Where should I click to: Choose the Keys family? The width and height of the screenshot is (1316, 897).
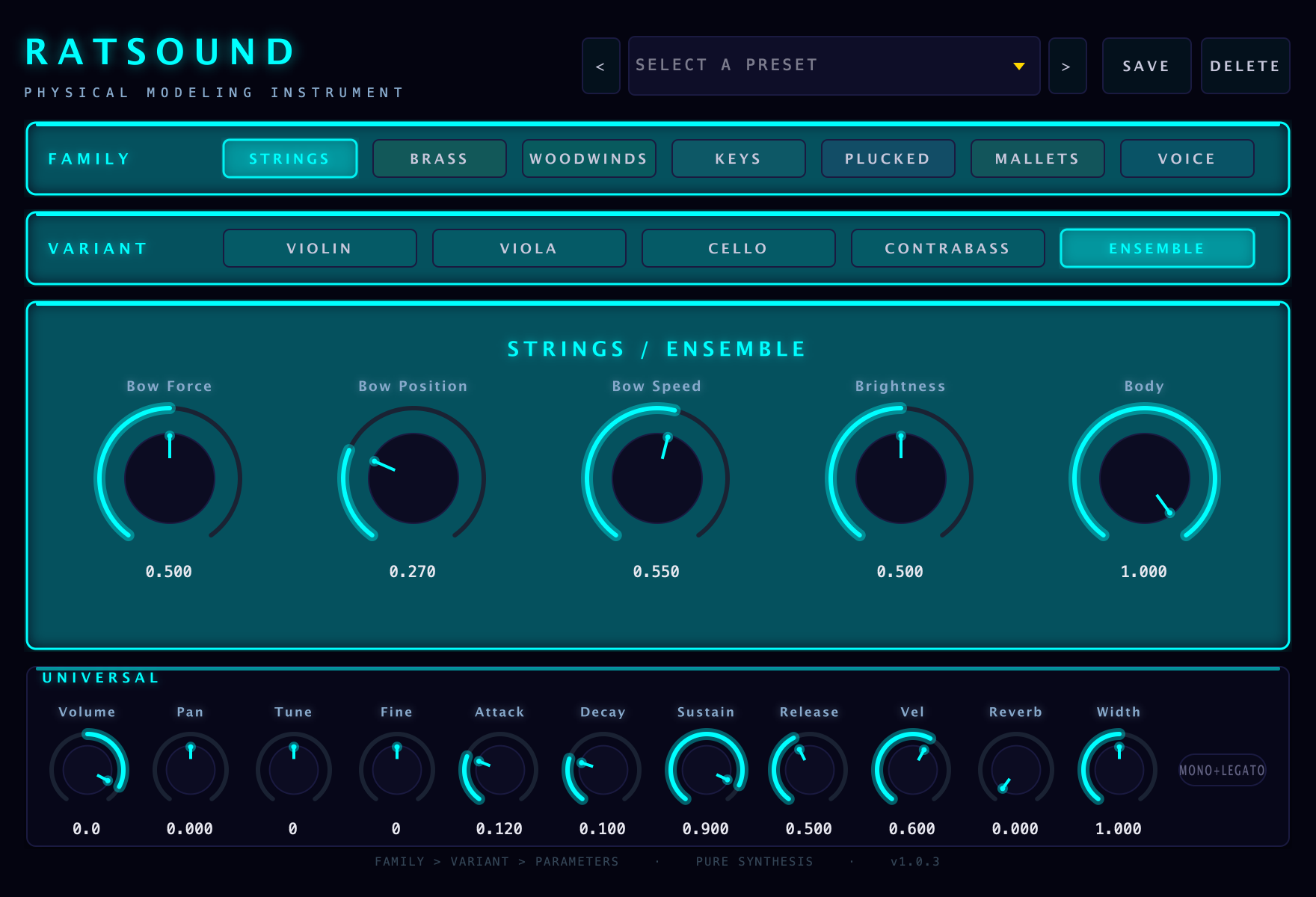(x=739, y=158)
